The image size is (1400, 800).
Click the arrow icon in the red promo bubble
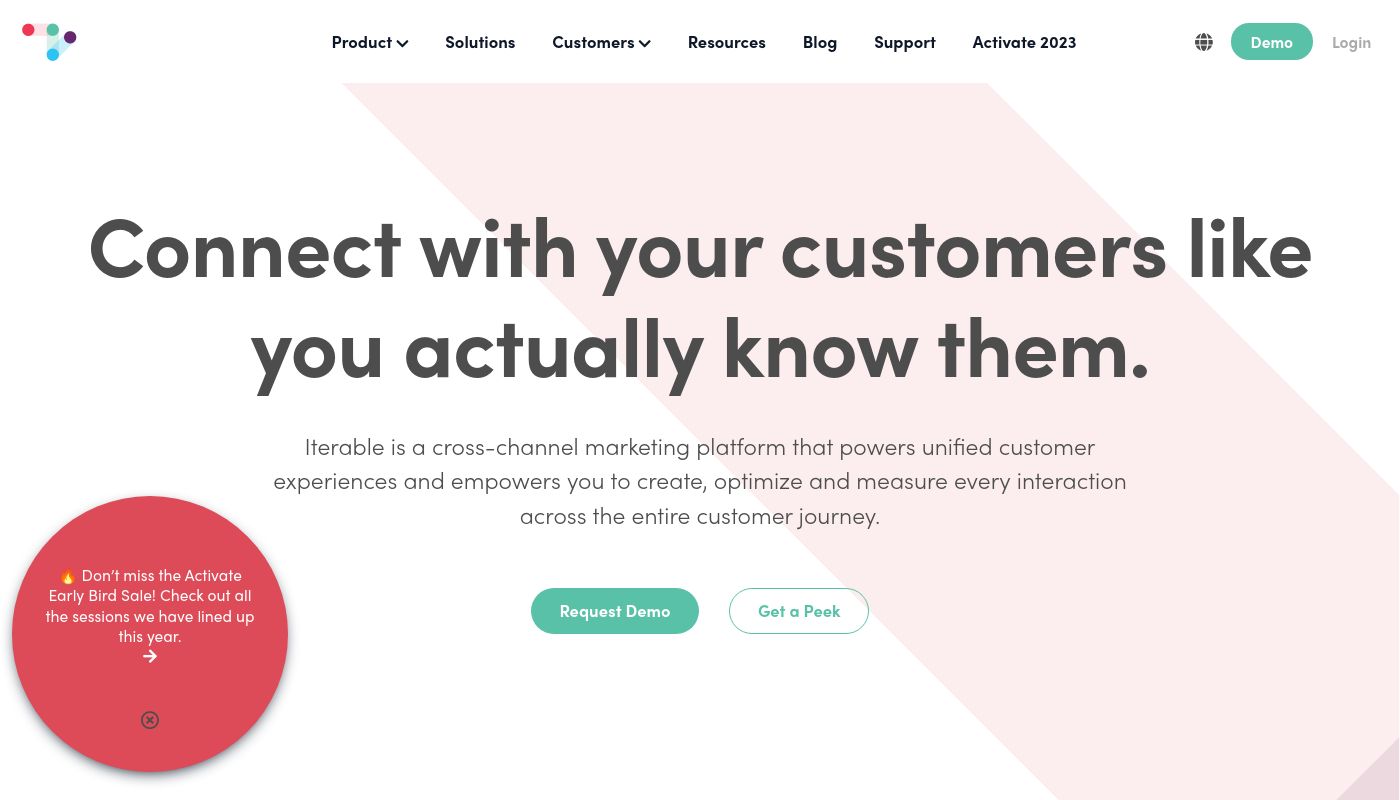pos(150,657)
